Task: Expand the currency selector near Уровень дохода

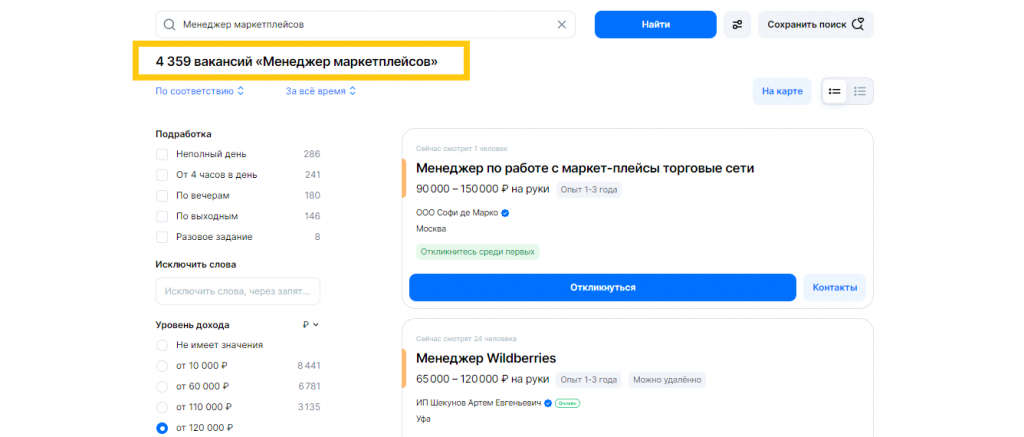Action: point(311,325)
